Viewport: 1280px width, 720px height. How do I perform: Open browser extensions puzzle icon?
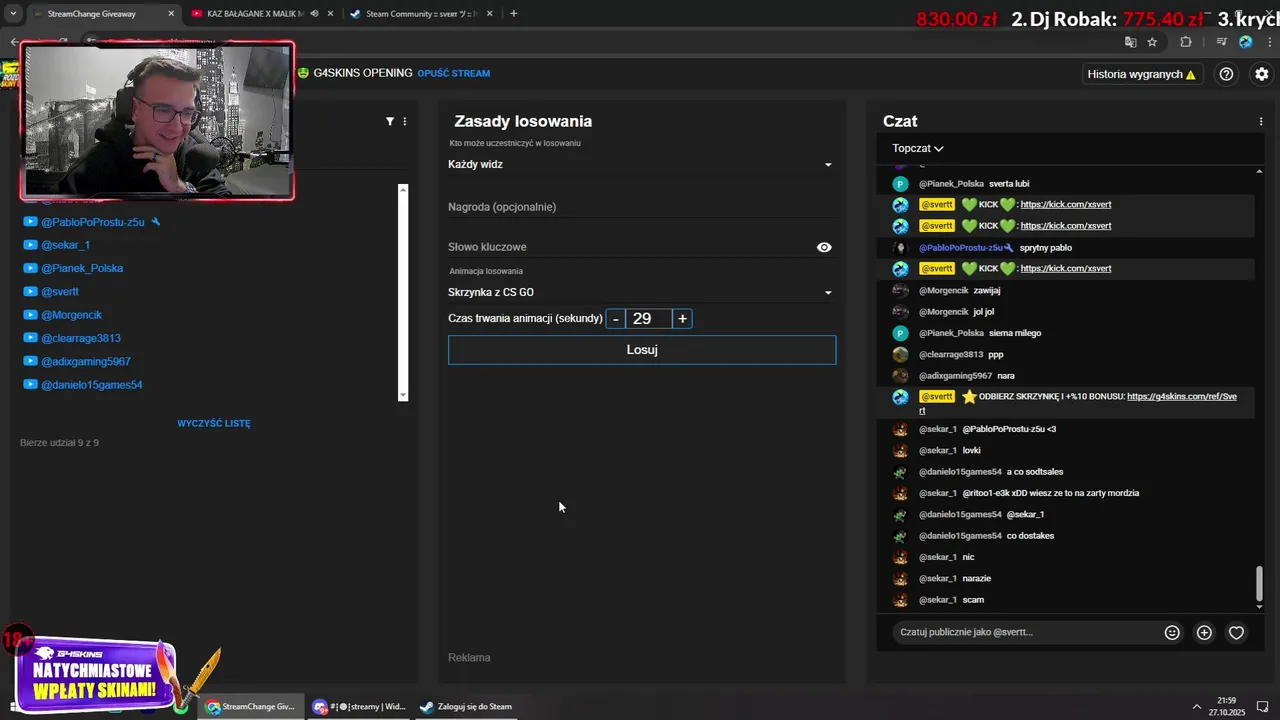pyautogui.click(x=1186, y=42)
